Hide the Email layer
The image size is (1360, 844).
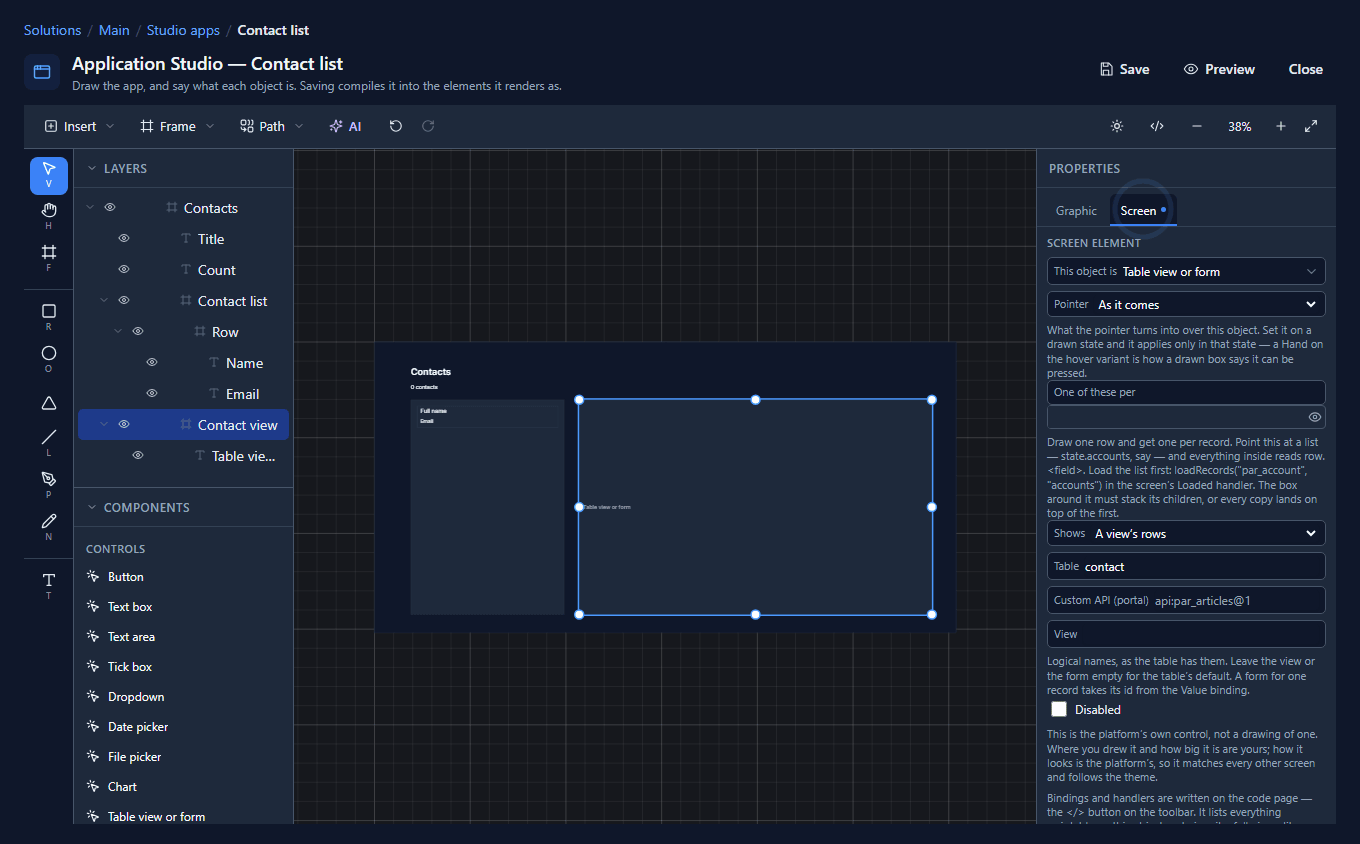tap(152, 394)
